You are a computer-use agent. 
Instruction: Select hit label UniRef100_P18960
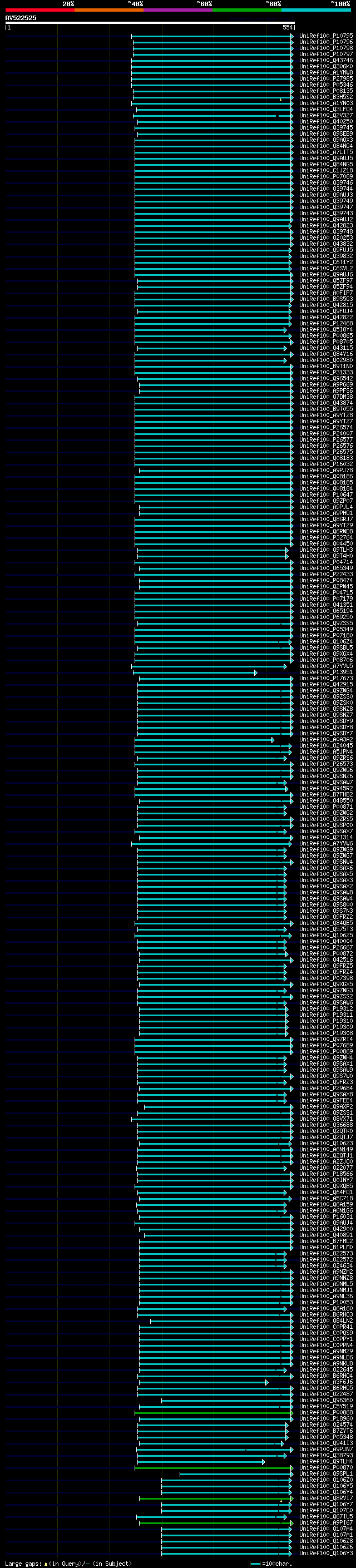pos(325,1418)
